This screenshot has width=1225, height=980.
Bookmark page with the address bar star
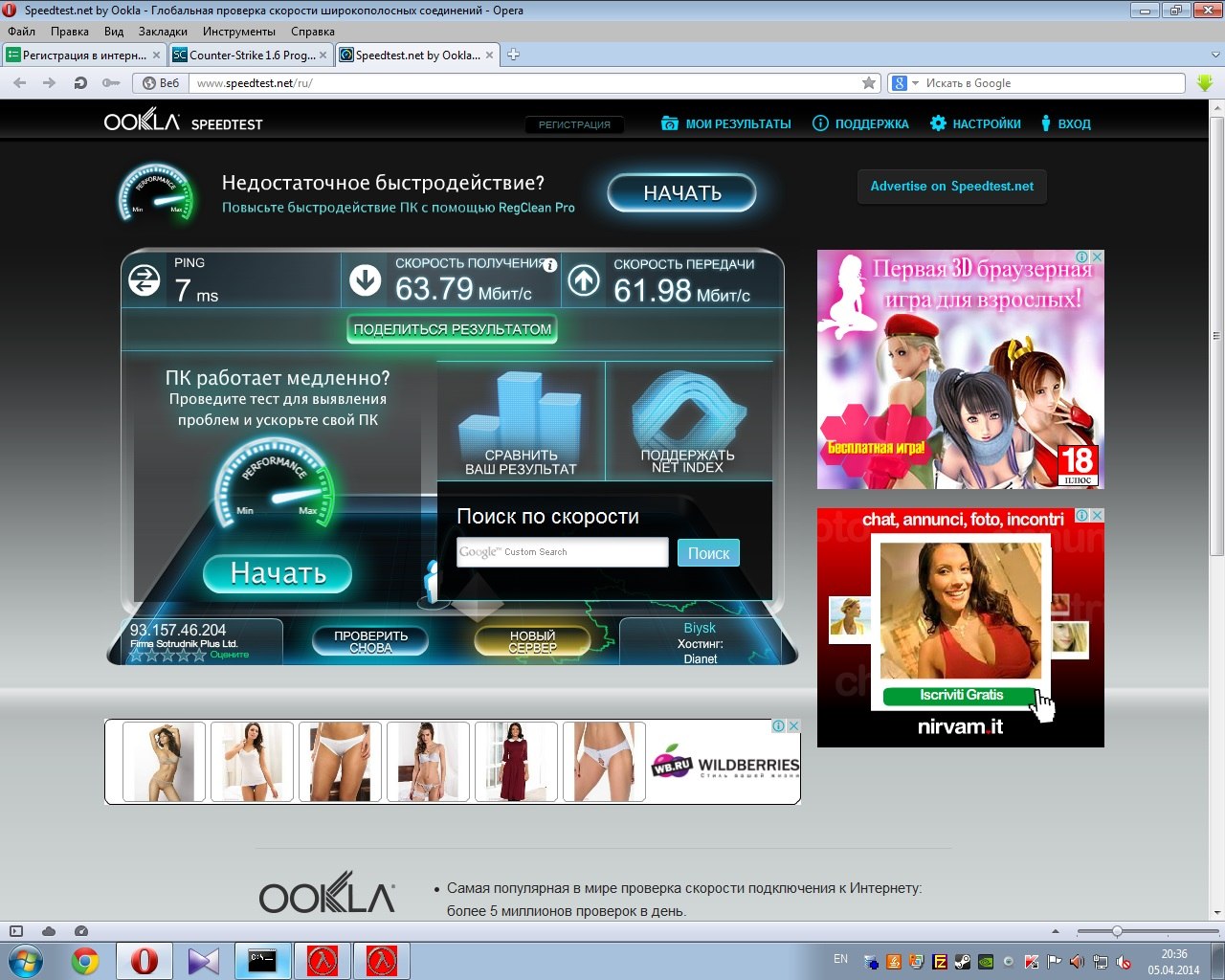[869, 83]
